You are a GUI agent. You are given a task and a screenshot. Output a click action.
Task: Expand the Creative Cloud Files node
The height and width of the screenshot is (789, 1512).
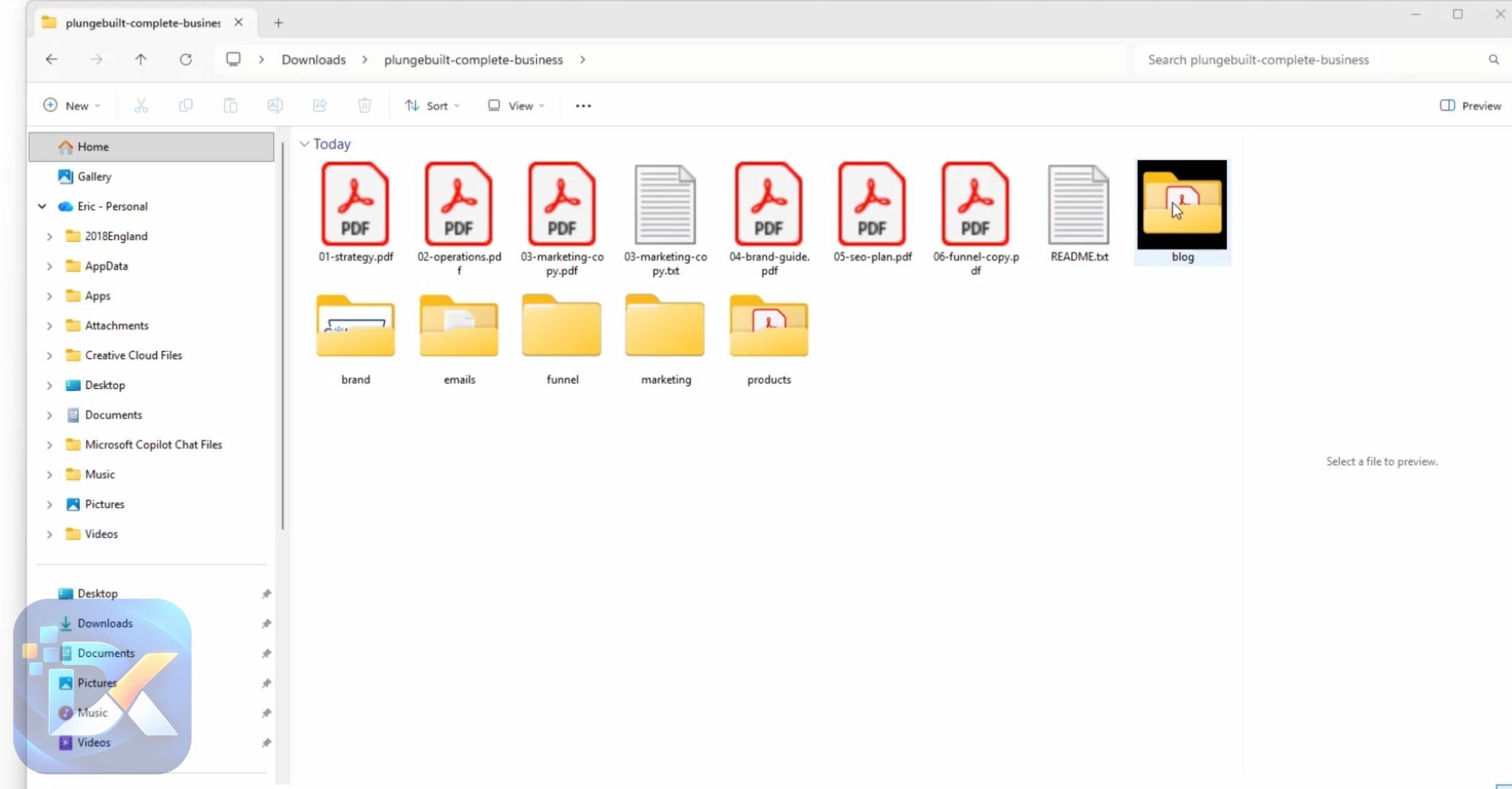[49, 356]
